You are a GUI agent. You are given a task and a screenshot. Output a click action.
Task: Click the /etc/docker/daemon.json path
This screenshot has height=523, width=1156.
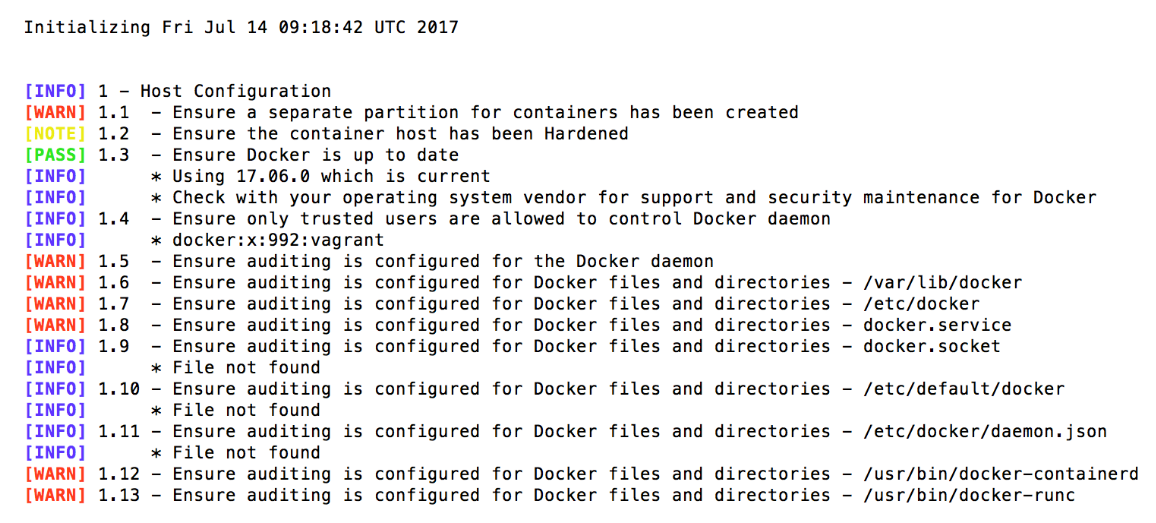(985, 432)
